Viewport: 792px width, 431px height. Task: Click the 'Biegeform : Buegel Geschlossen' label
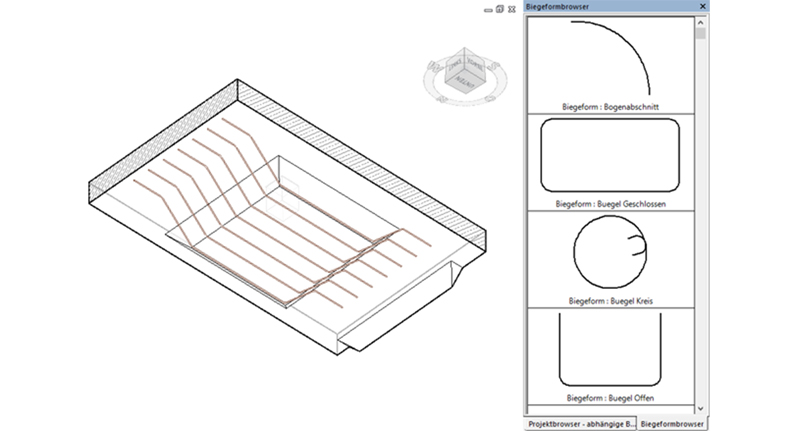click(x=610, y=204)
